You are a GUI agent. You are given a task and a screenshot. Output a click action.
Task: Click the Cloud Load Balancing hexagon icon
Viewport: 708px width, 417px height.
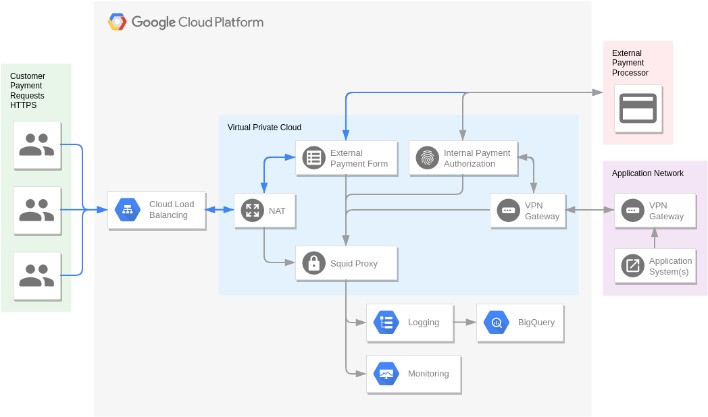point(128,210)
